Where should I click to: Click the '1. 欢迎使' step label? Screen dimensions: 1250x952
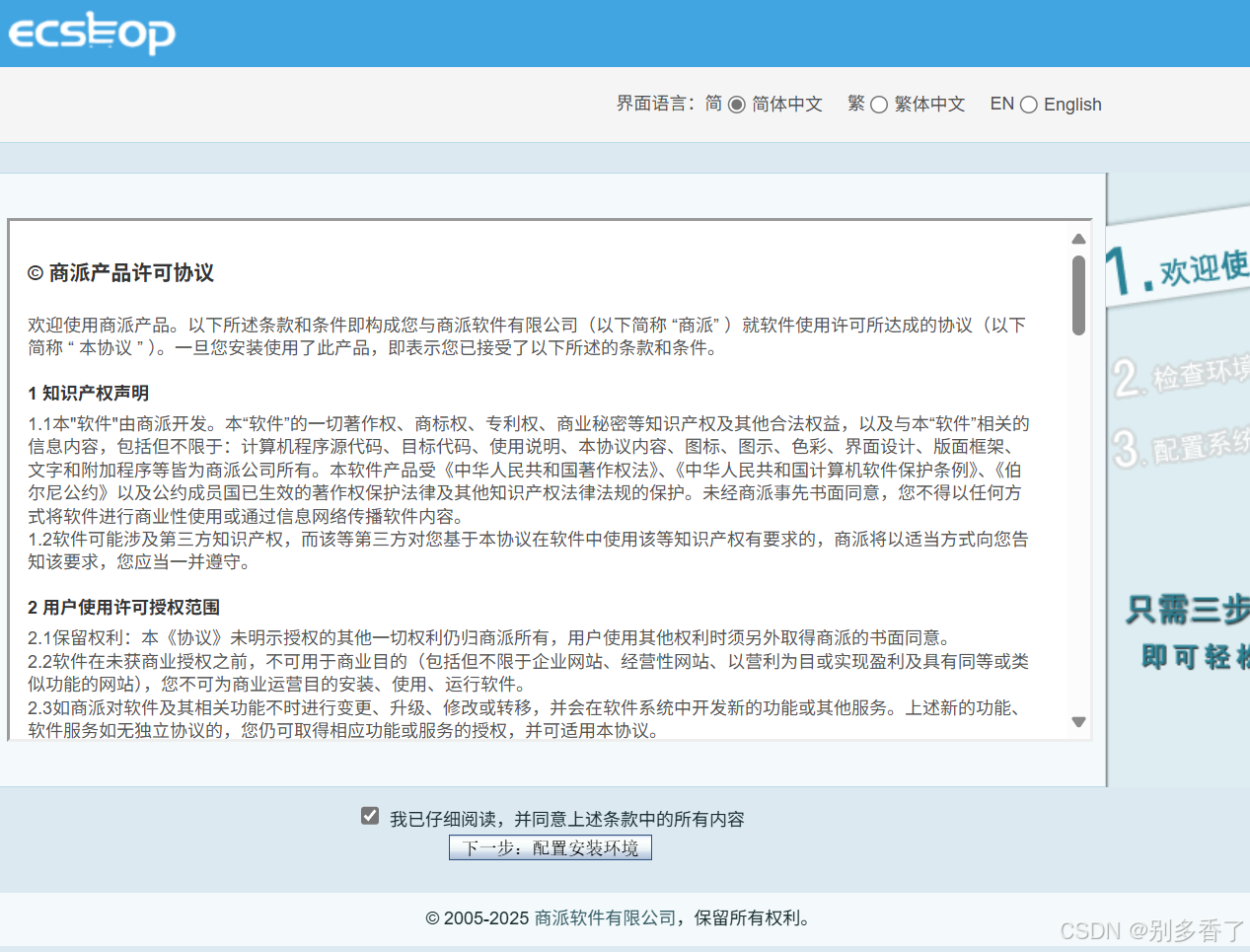[x=1176, y=268]
